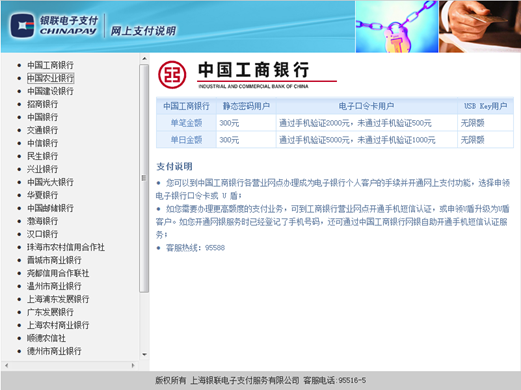The image size is (521, 390).
Task: Open 尧都信用合作联社 link
Action: [x=58, y=273]
